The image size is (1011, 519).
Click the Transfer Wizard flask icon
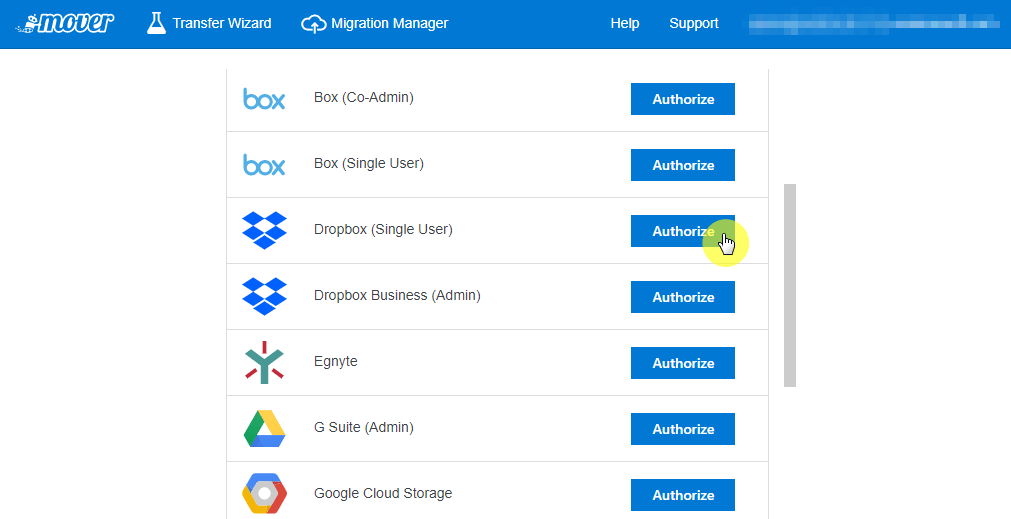[156, 23]
